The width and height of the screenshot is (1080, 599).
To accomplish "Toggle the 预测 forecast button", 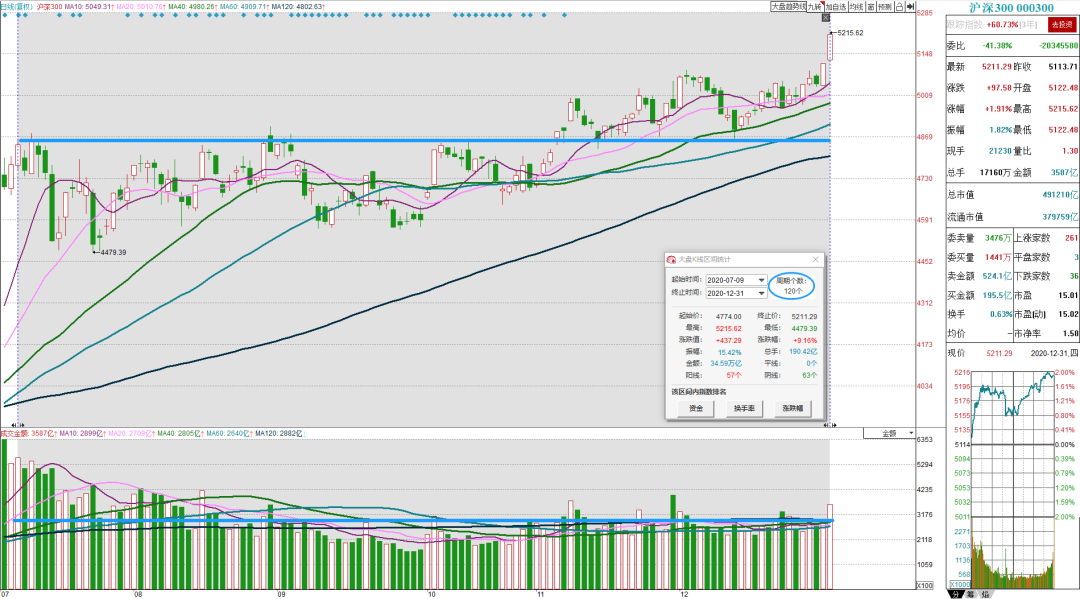I will click(885, 7).
